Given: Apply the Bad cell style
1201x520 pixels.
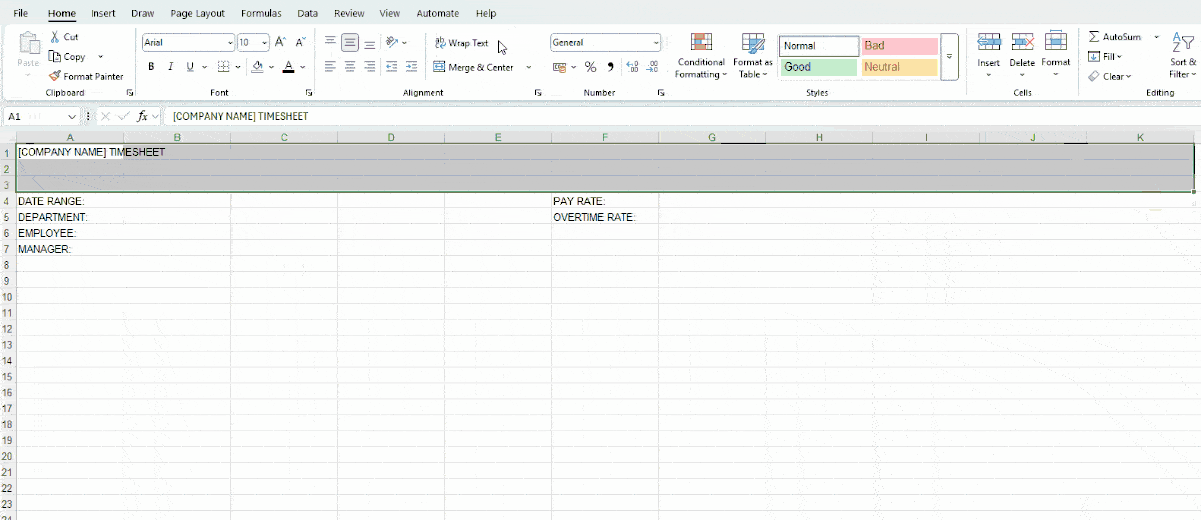Looking at the screenshot, I should coord(900,46).
